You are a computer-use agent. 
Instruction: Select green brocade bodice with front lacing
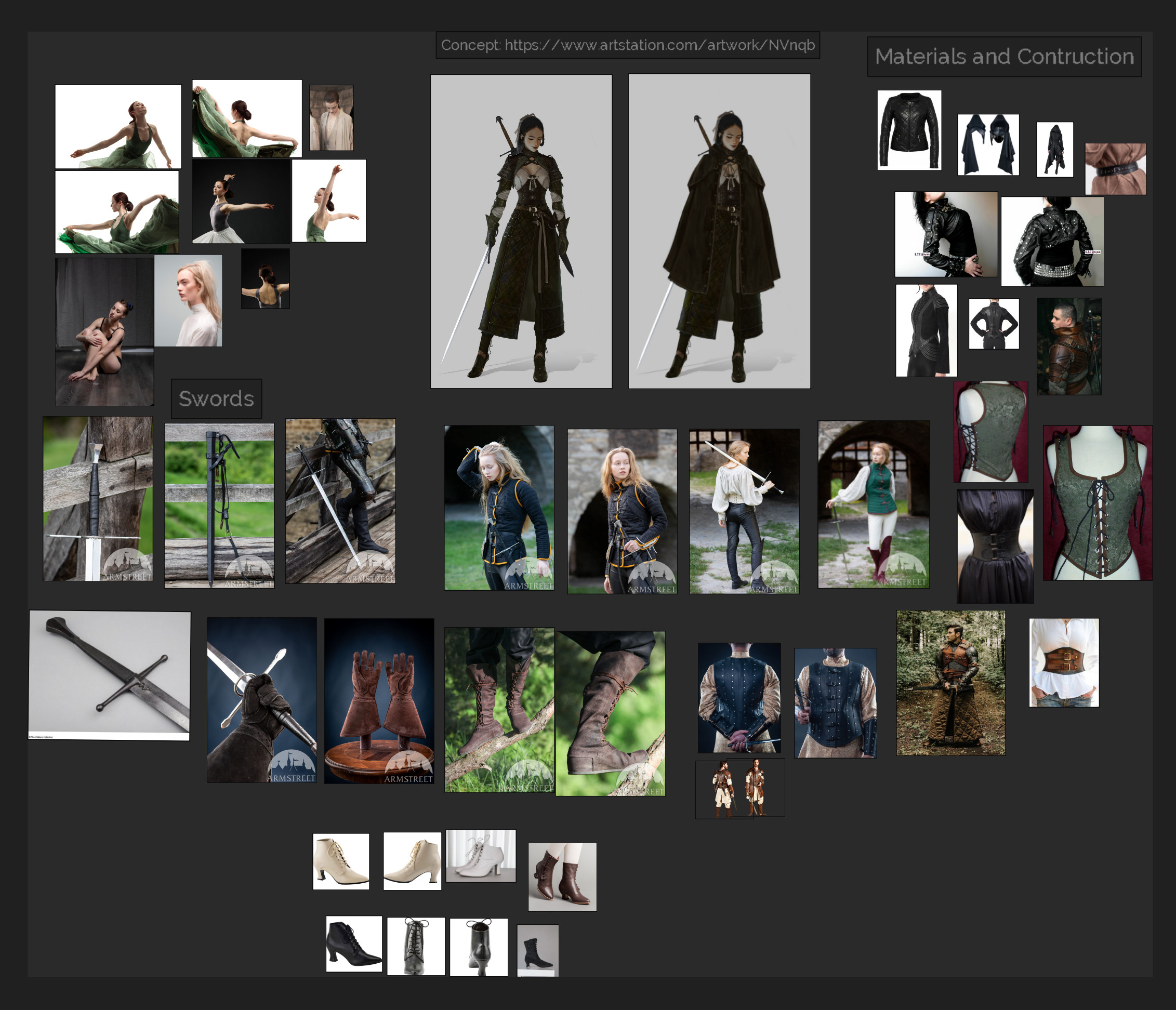tap(1098, 503)
